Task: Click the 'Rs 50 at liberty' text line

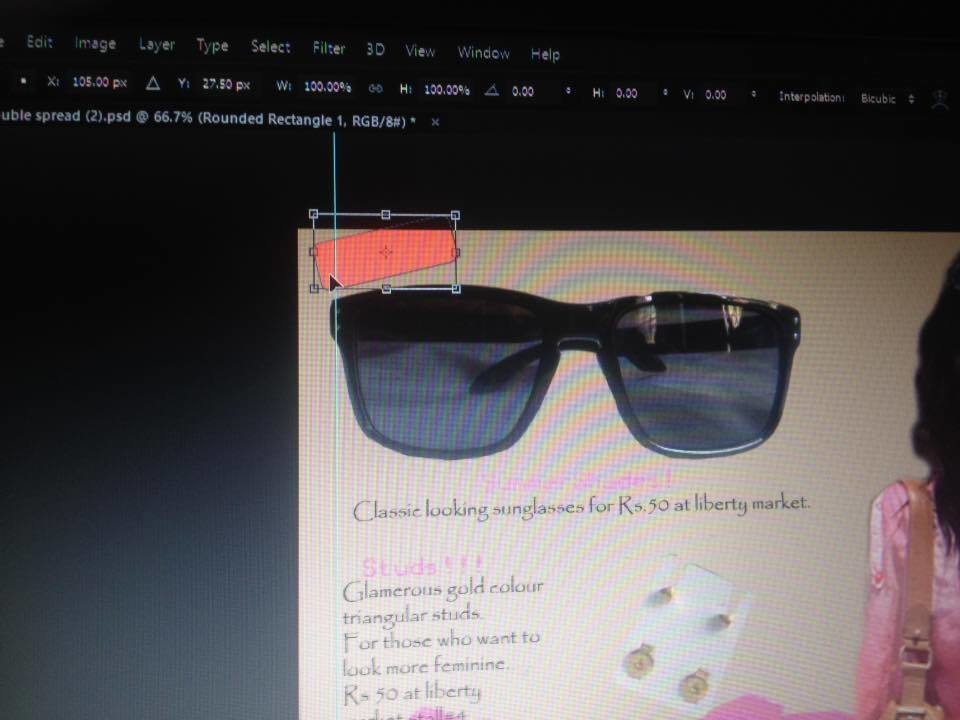Action: [x=411, y=692]
